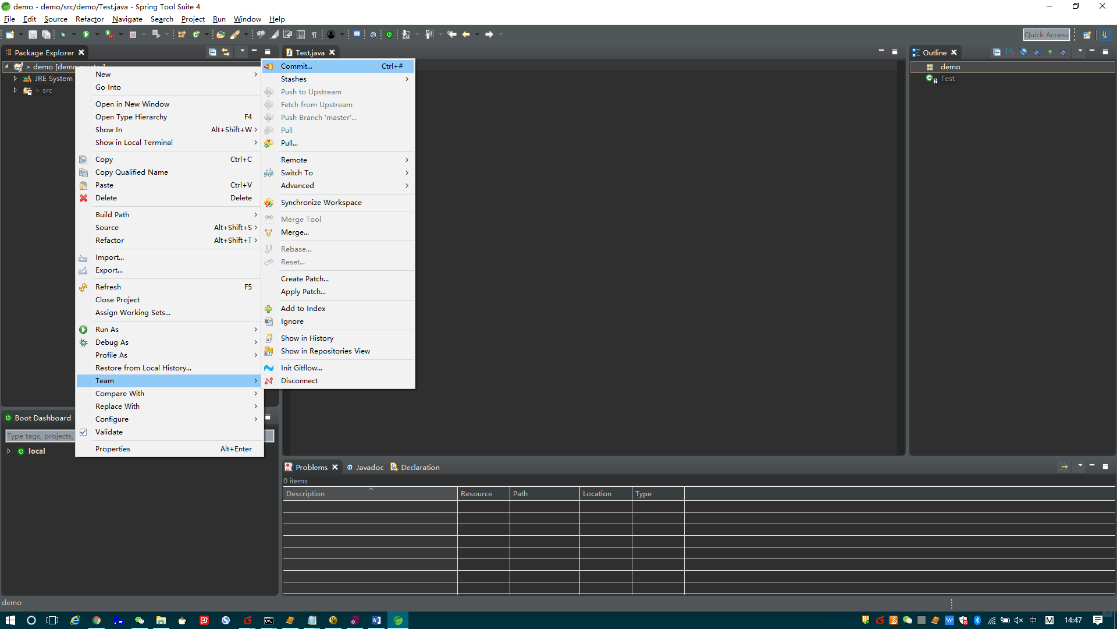Click the Spring Tool Suite taskbar icon

[397, 620]
